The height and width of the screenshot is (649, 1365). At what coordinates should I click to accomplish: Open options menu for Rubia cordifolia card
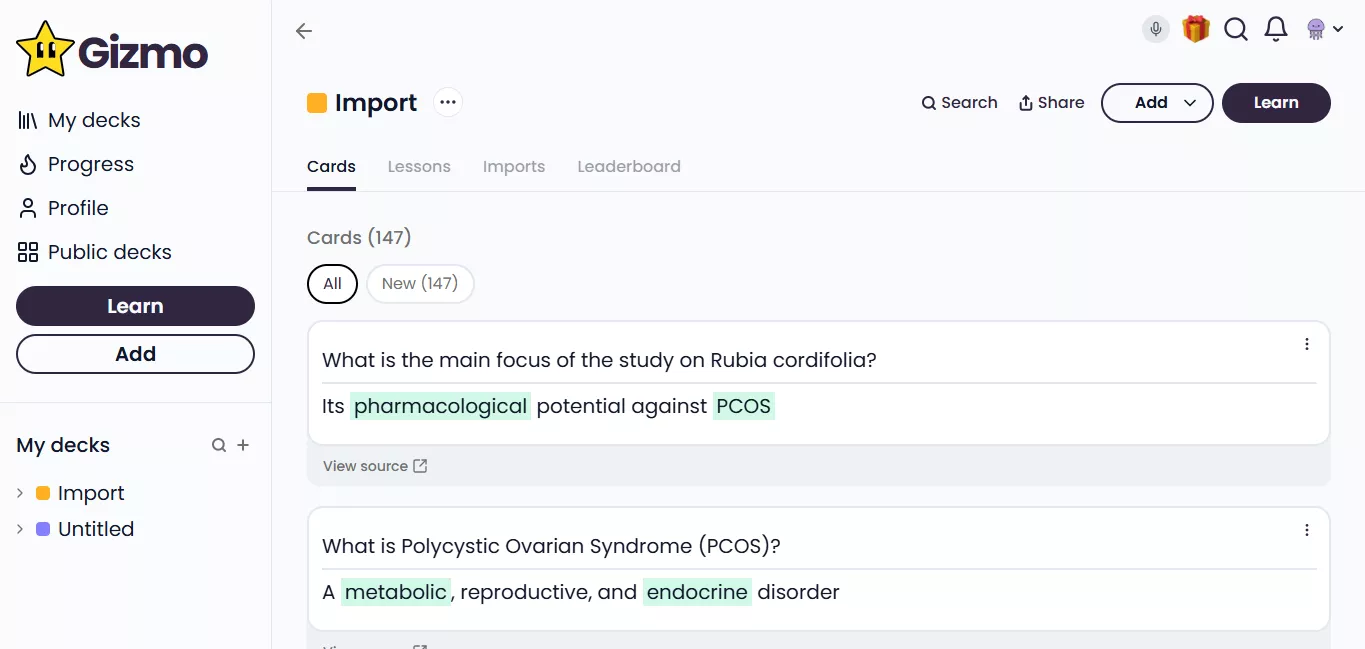(1307, 344)
